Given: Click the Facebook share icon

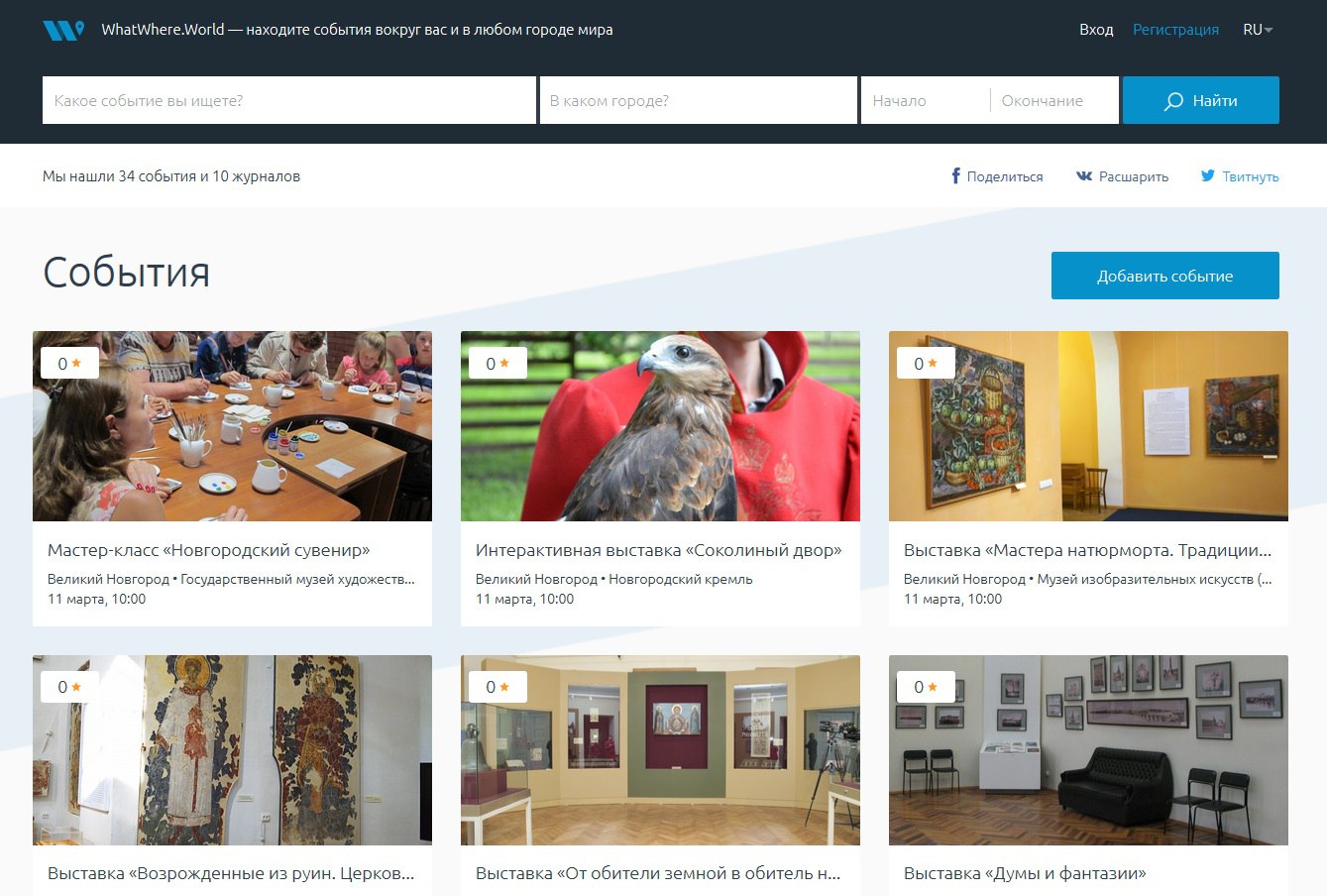Looking at the screenshot, I should [956, 176].
